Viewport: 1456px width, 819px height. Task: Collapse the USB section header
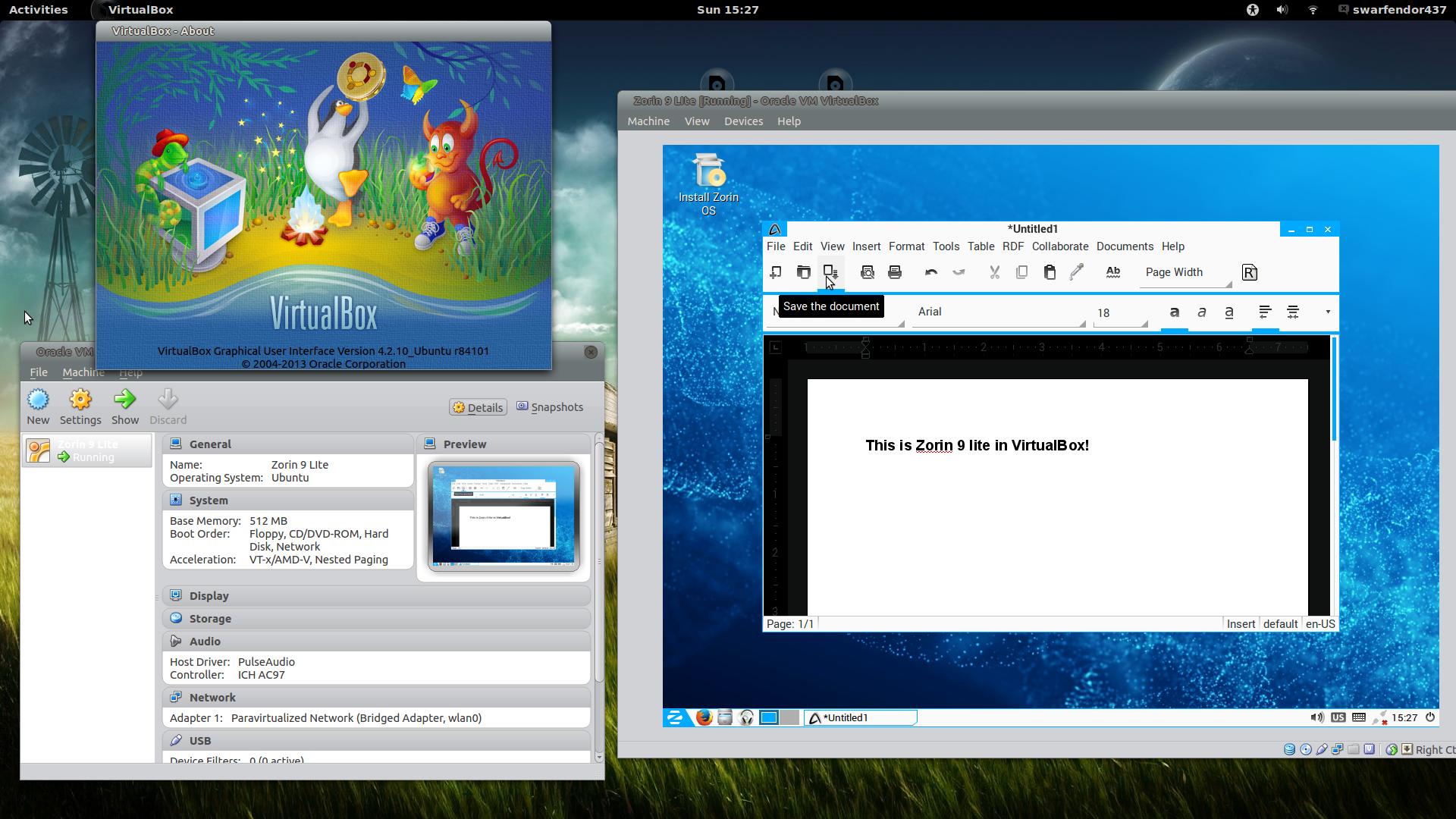(x=376, y=741)
